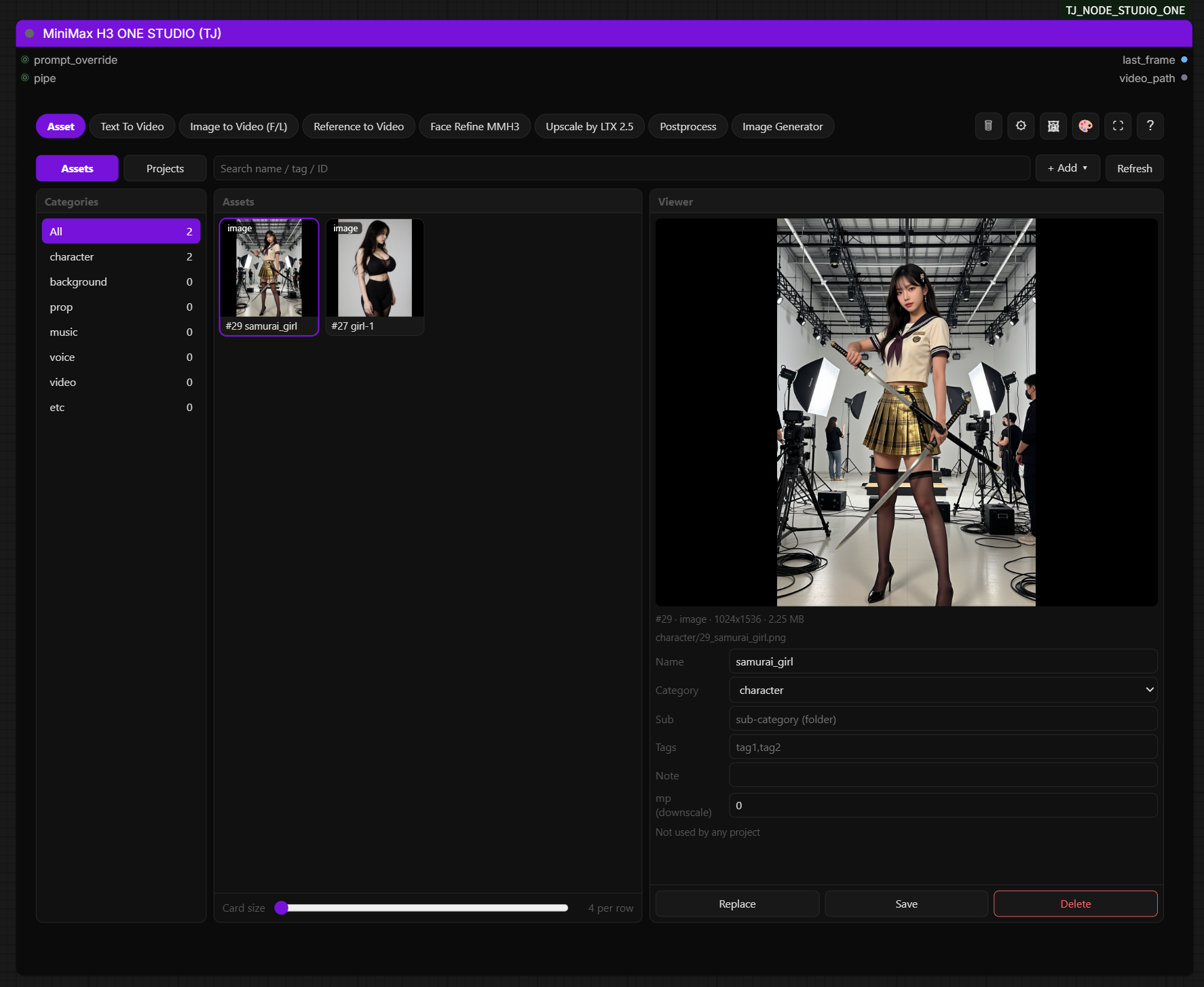Focus the Search name / tag / ID field

click(x=622, y=168)
